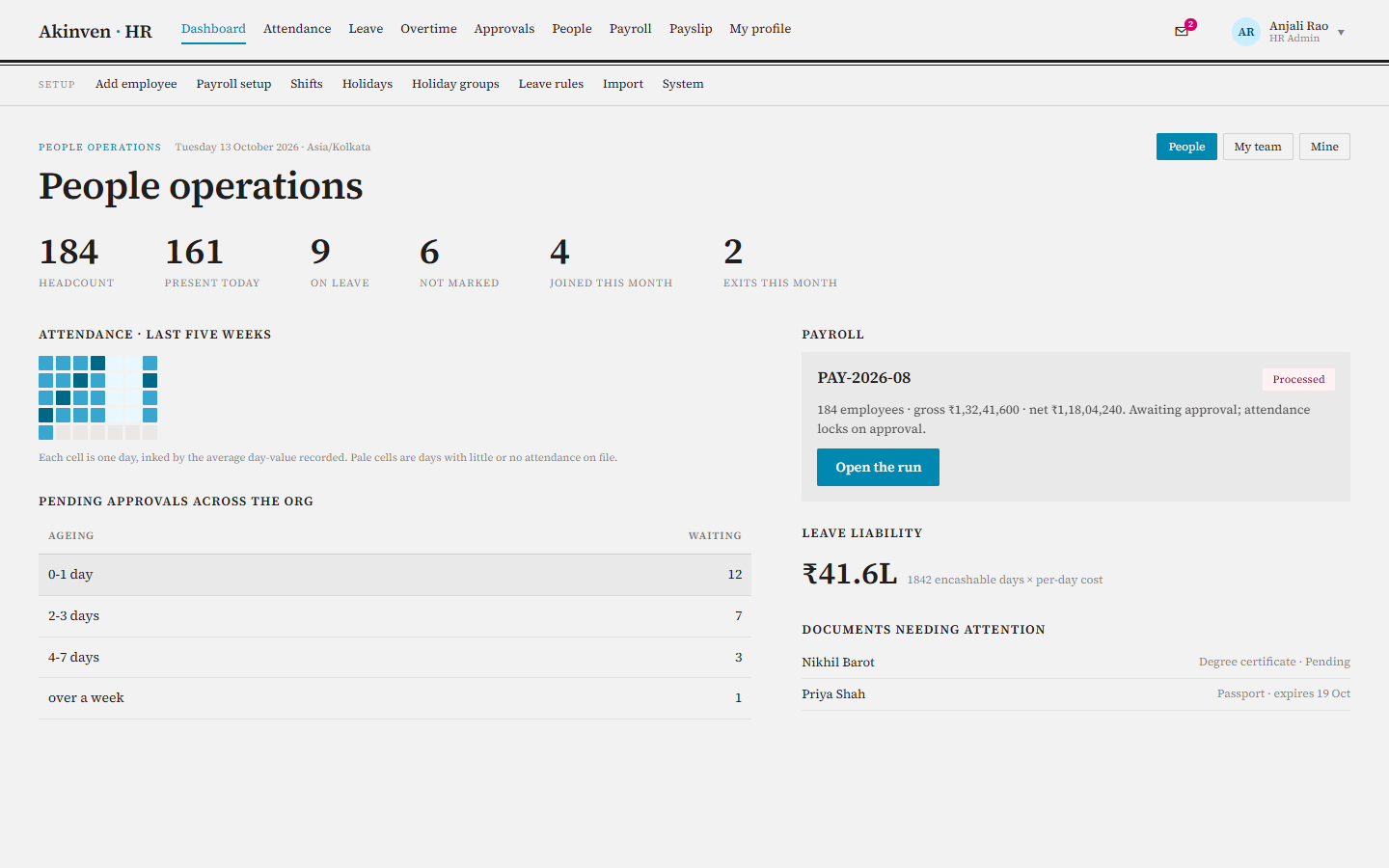Select the 2-3 days approvals row
The image size is (1389, 868).
pyautogui.click(x=395, y=616)
